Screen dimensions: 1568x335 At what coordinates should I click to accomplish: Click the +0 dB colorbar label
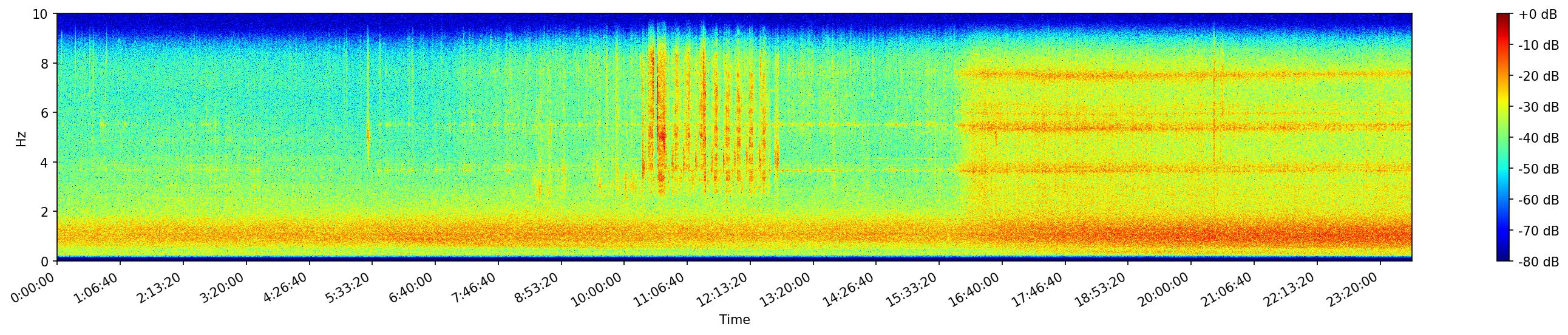click(1538, 15)
